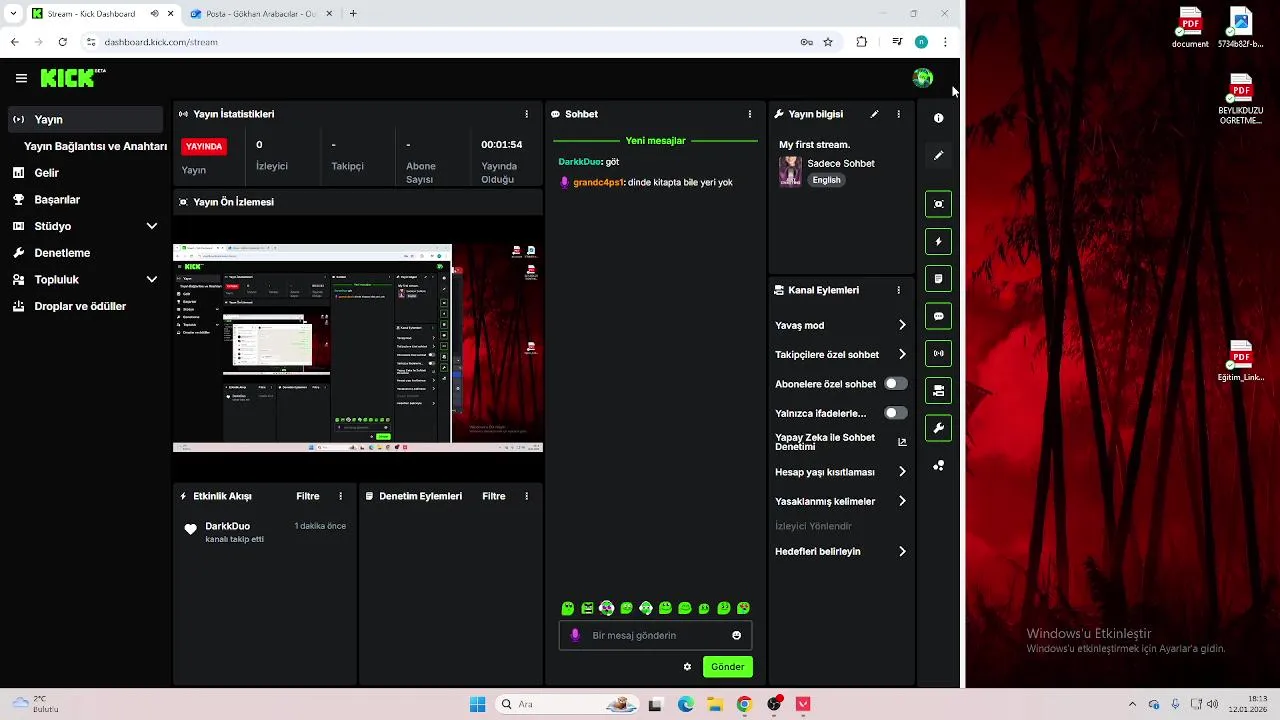The width and height of the screenshot is (1280, 720).
Task: Open Kanal Eylemleri panel three-dot menu
Action: coord(898,290)
